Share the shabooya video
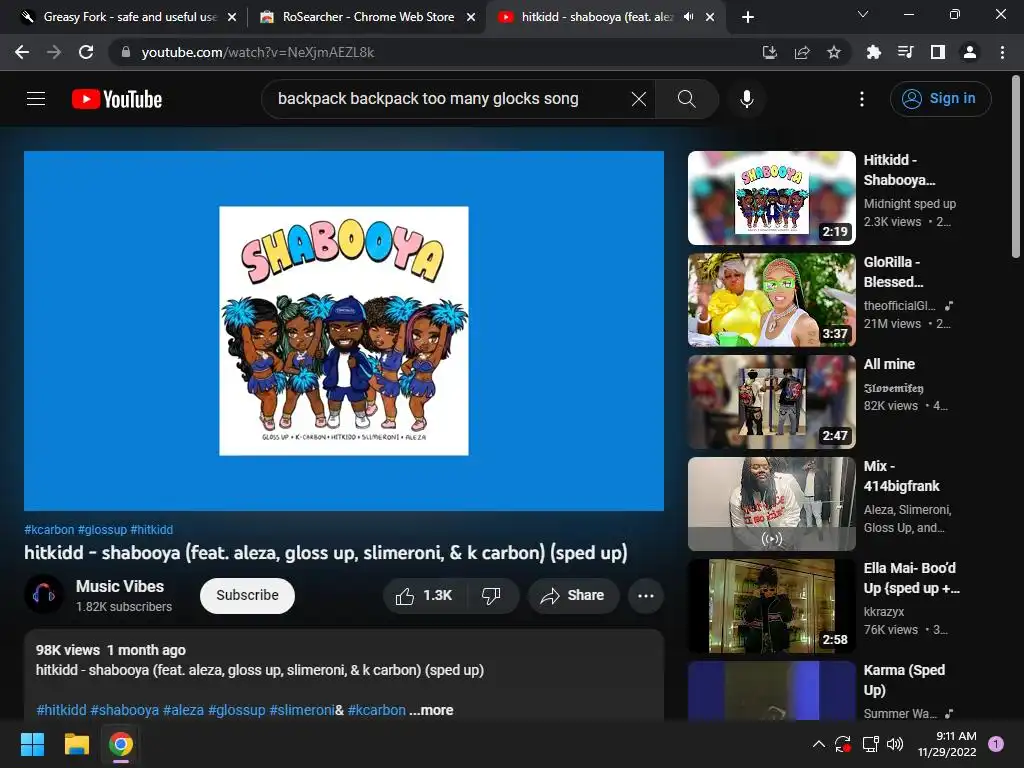This screenshot has height=768, width=1024. click(573, 596)
